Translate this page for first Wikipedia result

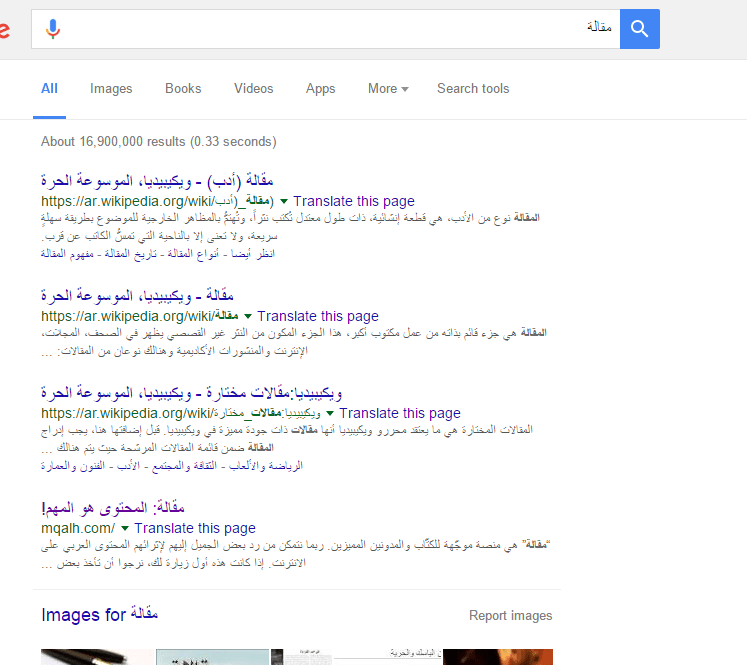[353, 201]
